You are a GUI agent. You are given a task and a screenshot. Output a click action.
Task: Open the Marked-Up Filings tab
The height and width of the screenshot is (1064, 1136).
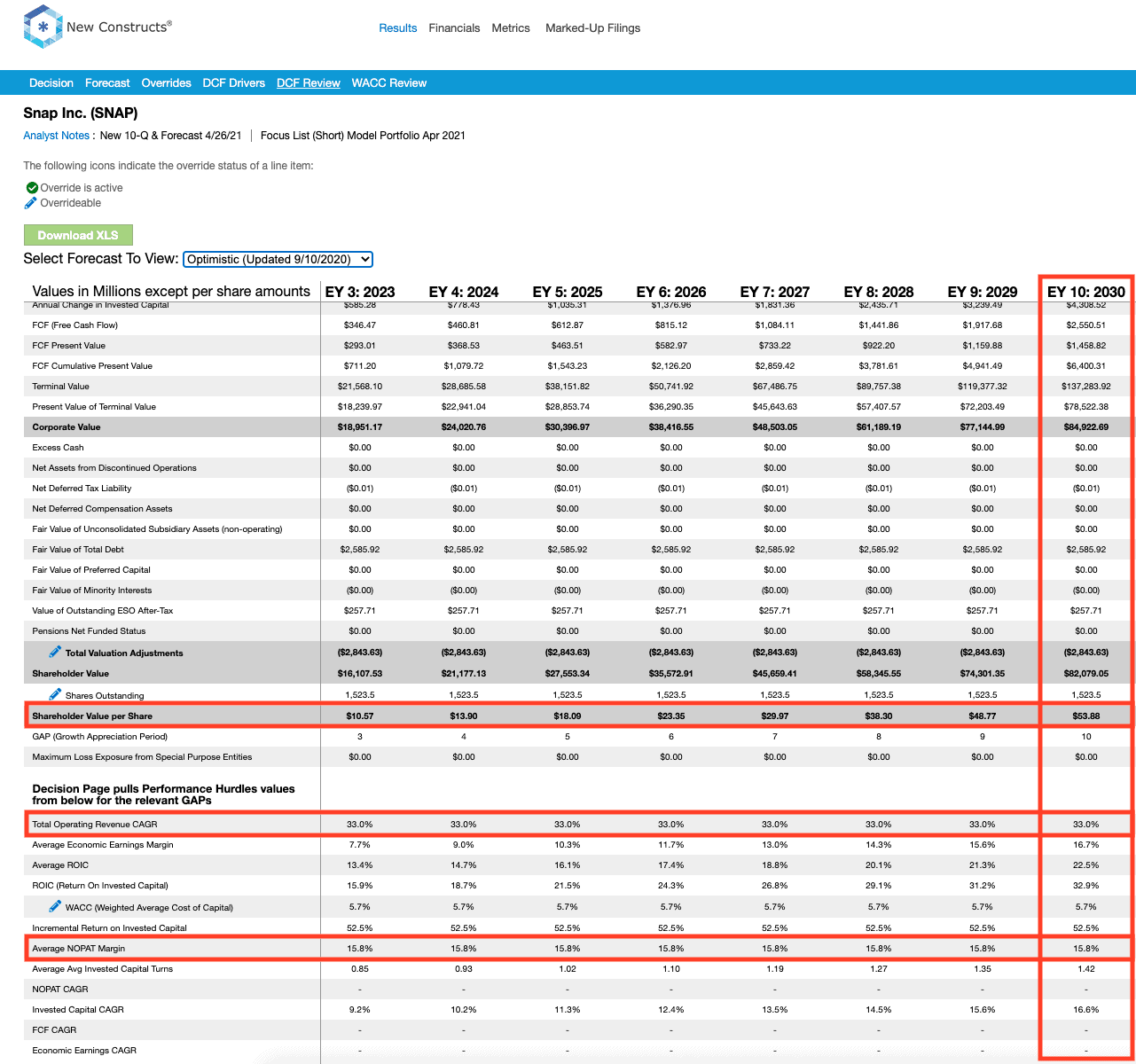(592, 28)
